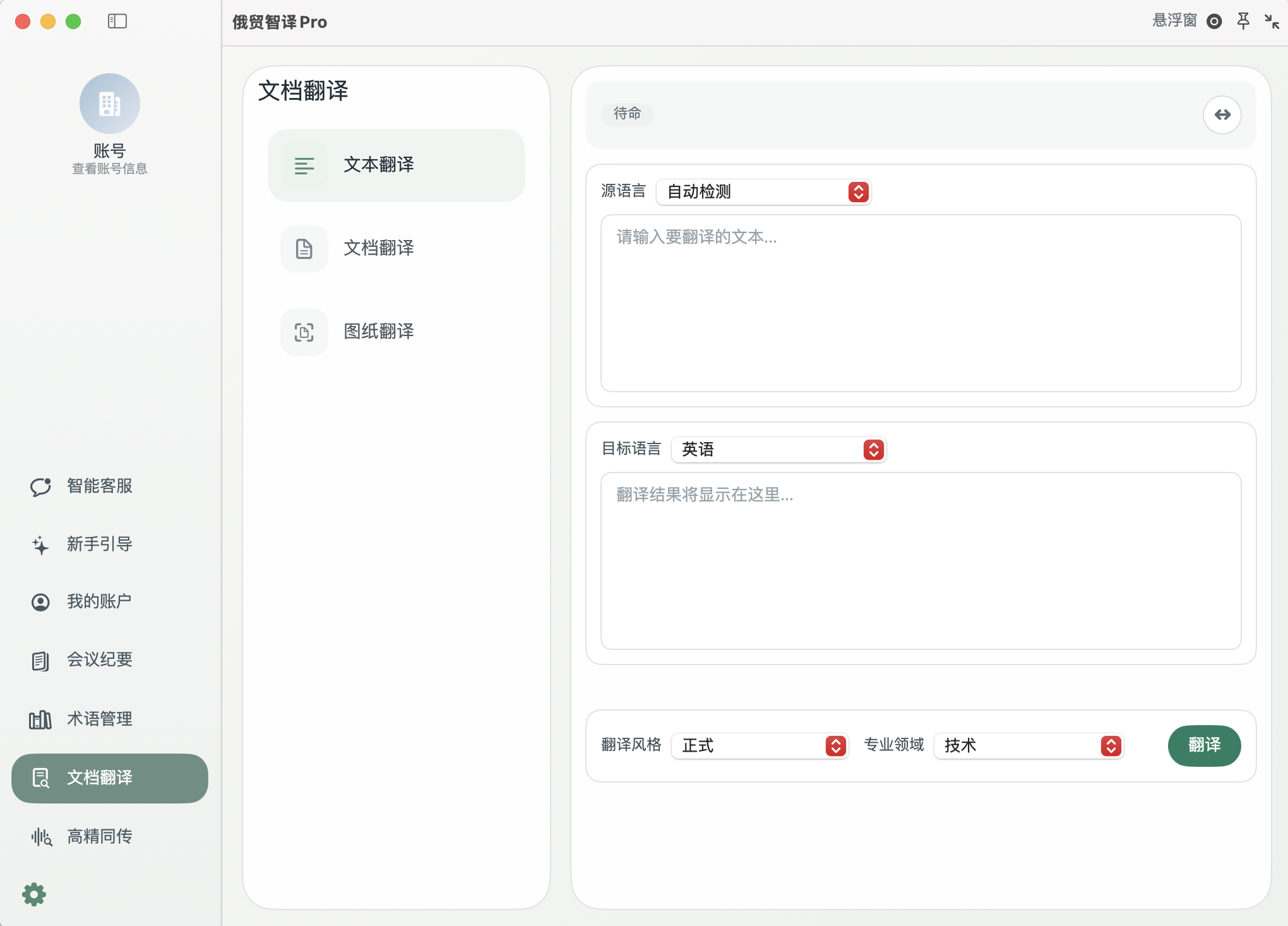Select 图纸翻译 drawing translation mode
Image resolution: width=1288 pixels, height=926 pixels.
click(396, 332)
